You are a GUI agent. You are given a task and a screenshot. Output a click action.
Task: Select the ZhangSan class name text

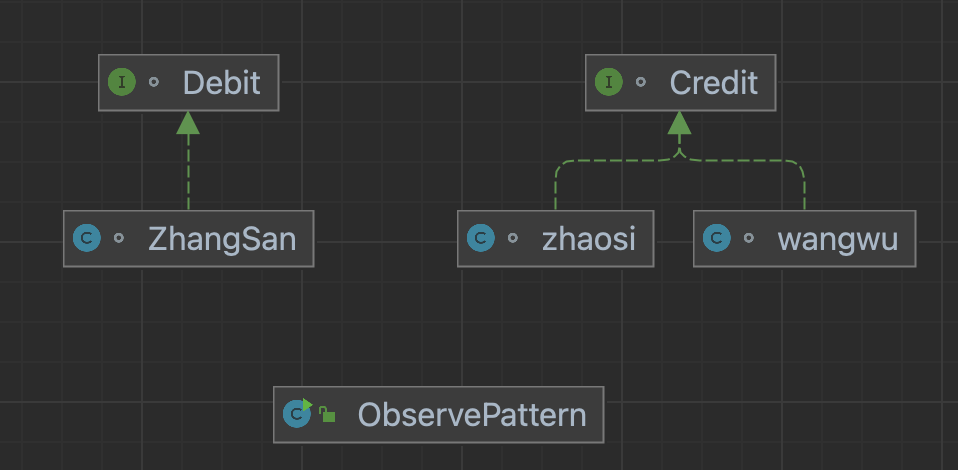[221, 238]
